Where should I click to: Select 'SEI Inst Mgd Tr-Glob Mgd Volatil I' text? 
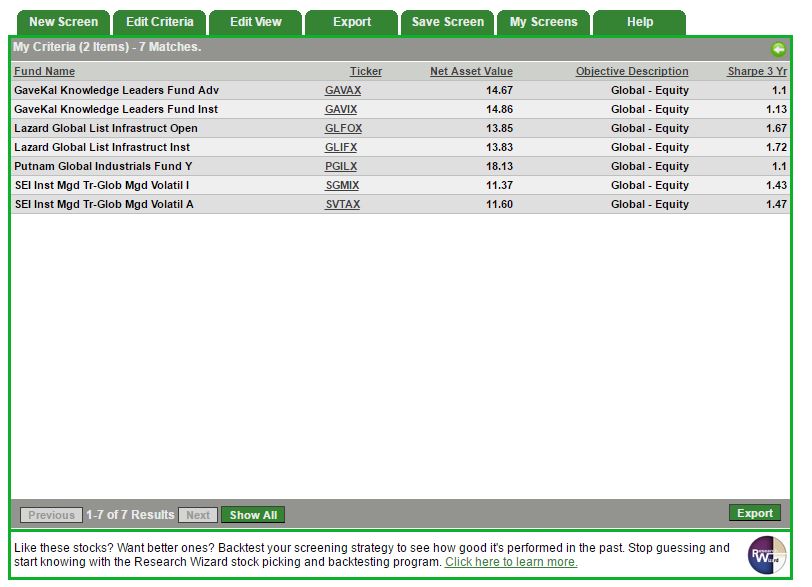pyautogui.click(x=102, y=185)
